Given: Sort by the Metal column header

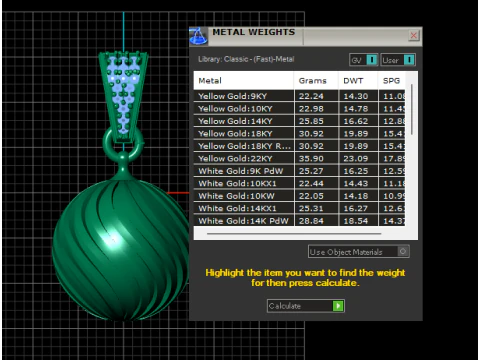Looking at the screenshot, I should pyautogui.click(x=244, y=81).
